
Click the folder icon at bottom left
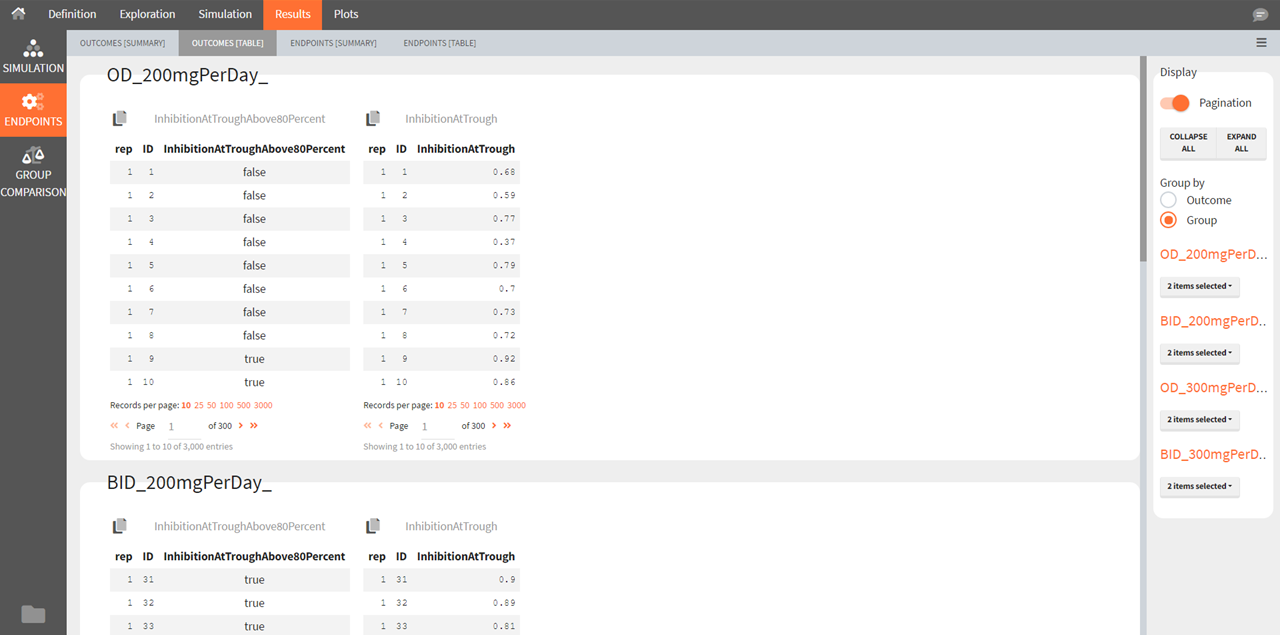coord(33,614)
